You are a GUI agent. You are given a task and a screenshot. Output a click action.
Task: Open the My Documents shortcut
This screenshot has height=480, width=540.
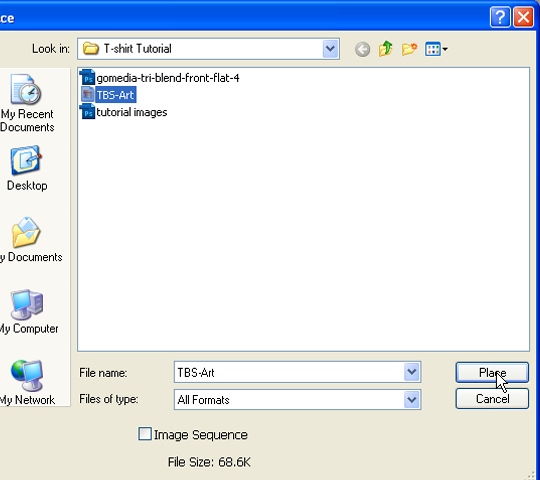point(29,240)
